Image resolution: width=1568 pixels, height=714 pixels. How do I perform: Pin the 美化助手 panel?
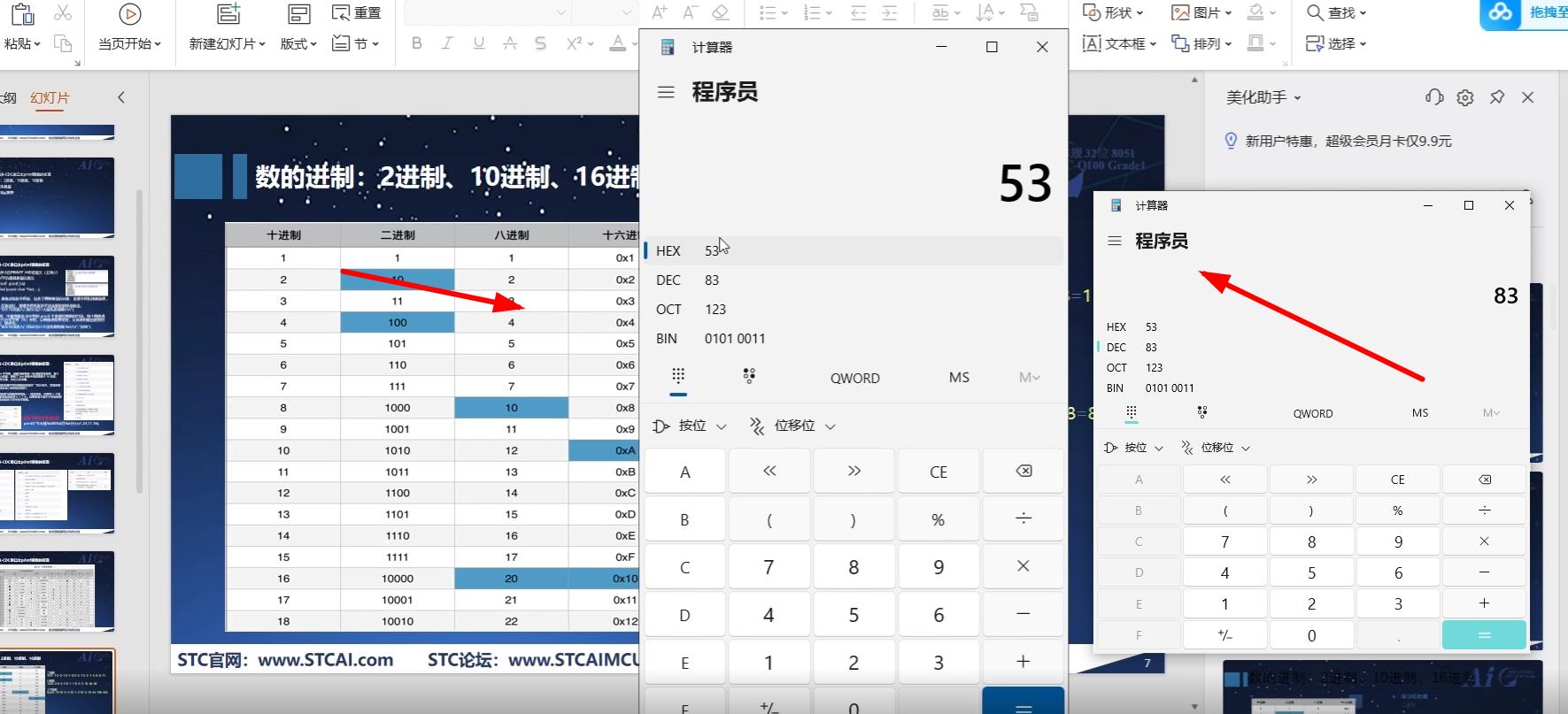click(1497, 97)
